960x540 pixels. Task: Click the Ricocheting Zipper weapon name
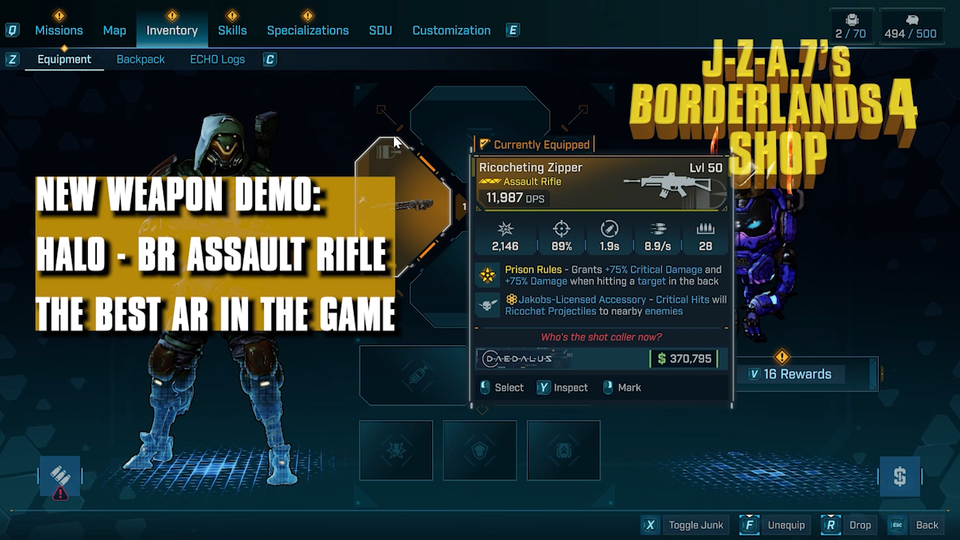tap(530, 167)
